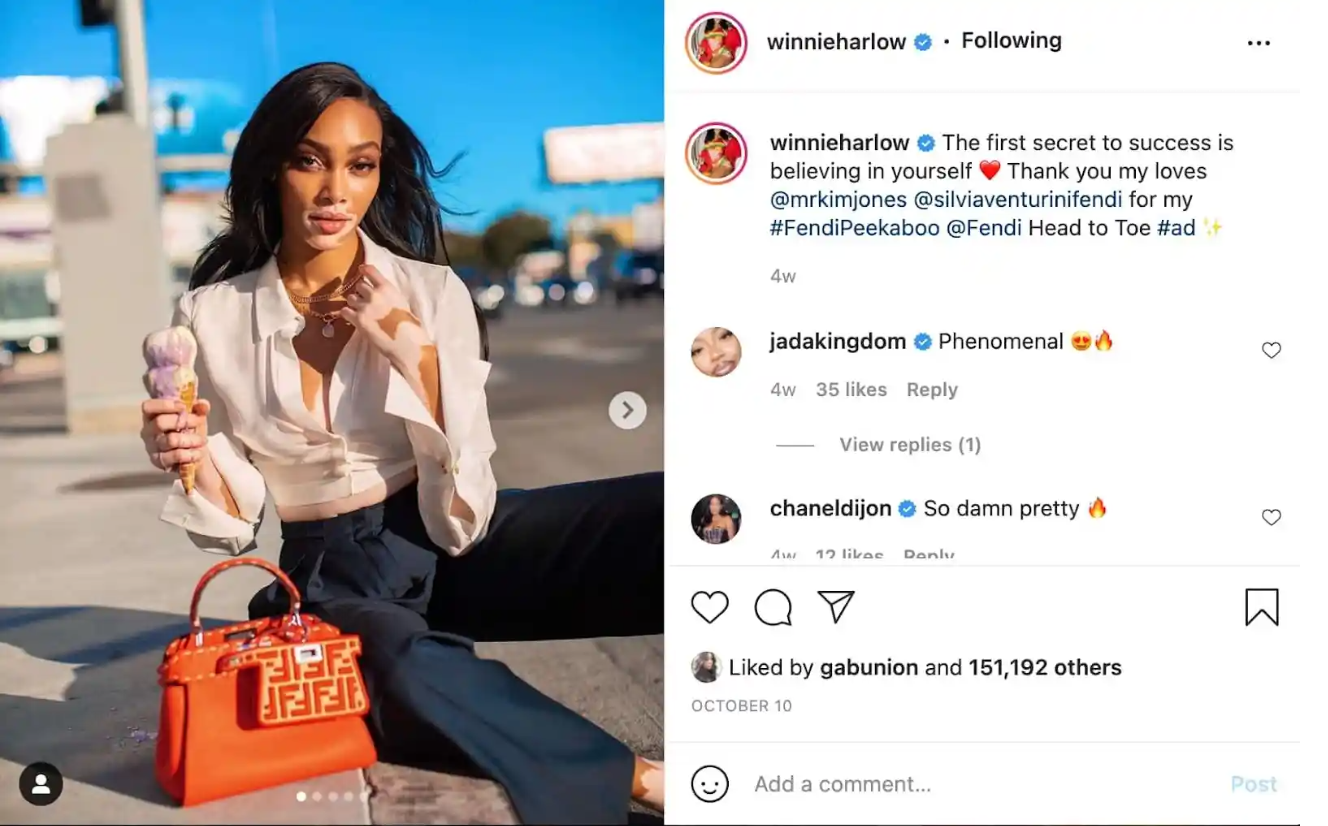This screenshot has height=826, width=1328.
Task: Open the #FendiPeekaboo hashtag
Action: coord(855,228)
